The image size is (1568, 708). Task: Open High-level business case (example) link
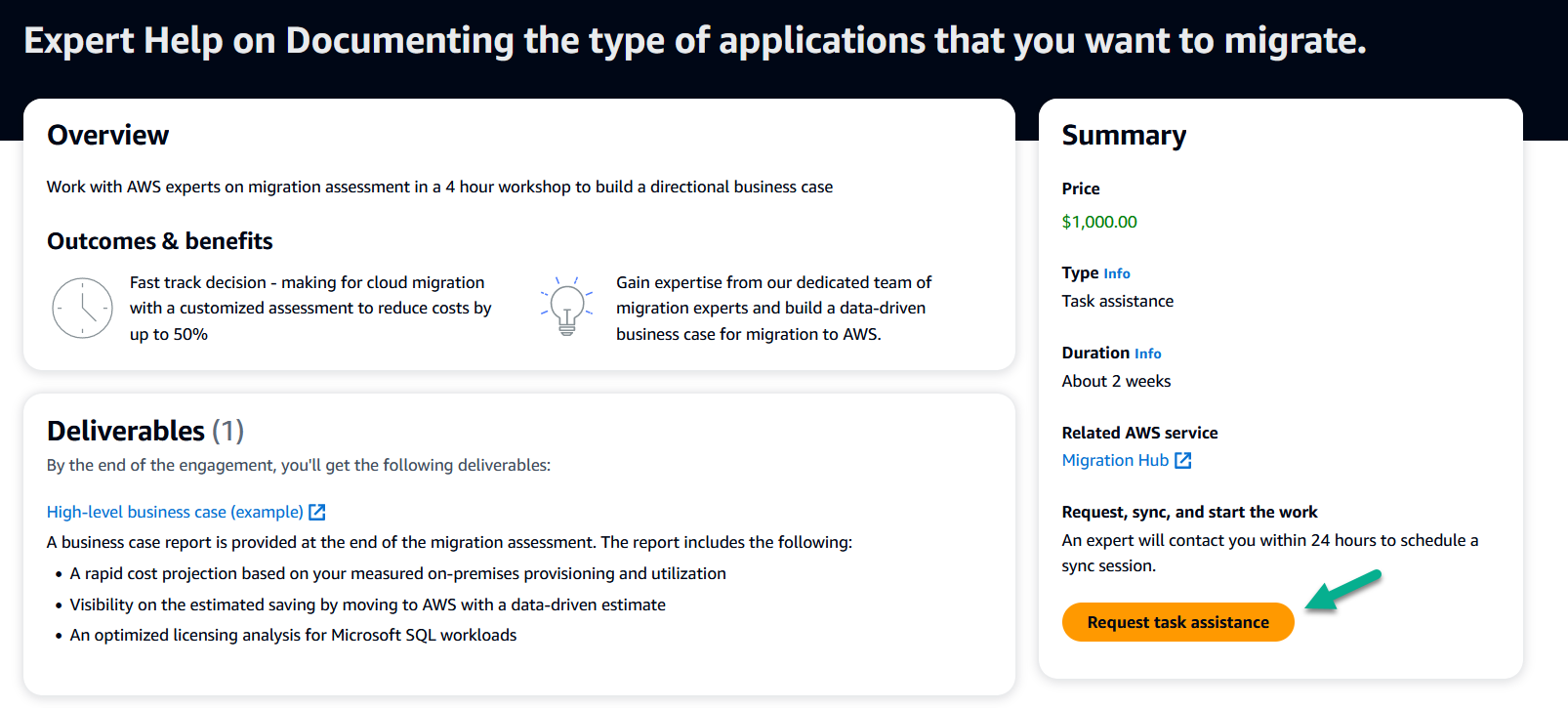tap(176, 512)
